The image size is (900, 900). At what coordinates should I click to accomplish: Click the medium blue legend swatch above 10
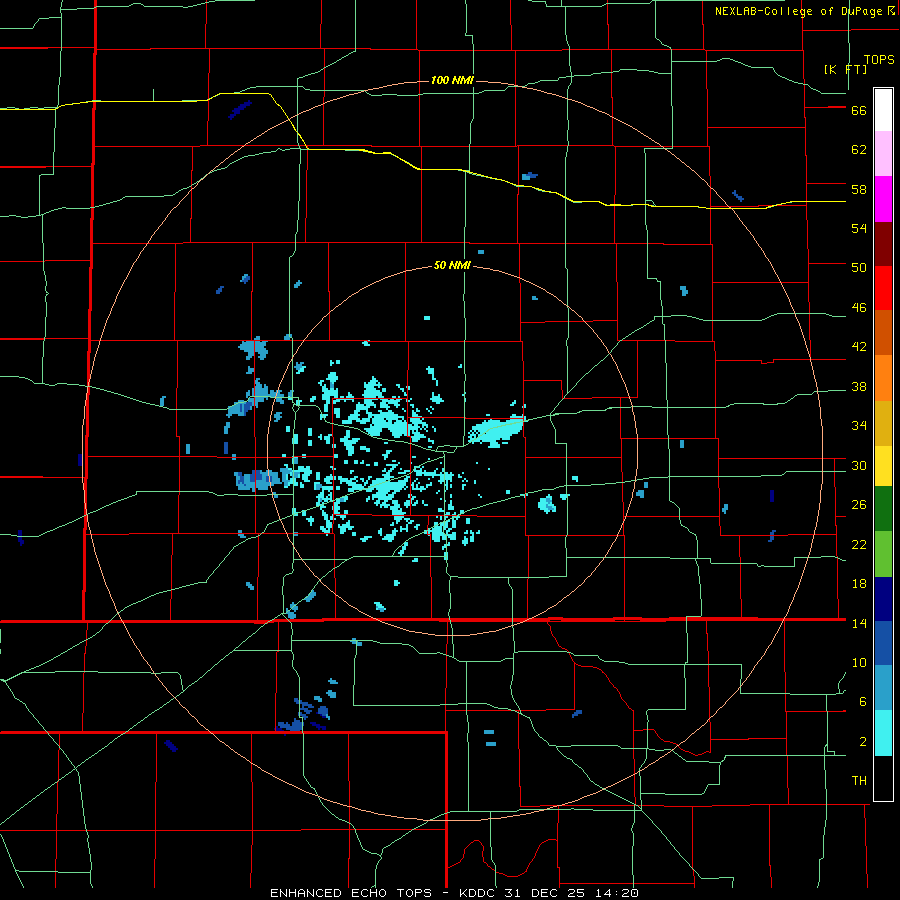coord(883,643)
